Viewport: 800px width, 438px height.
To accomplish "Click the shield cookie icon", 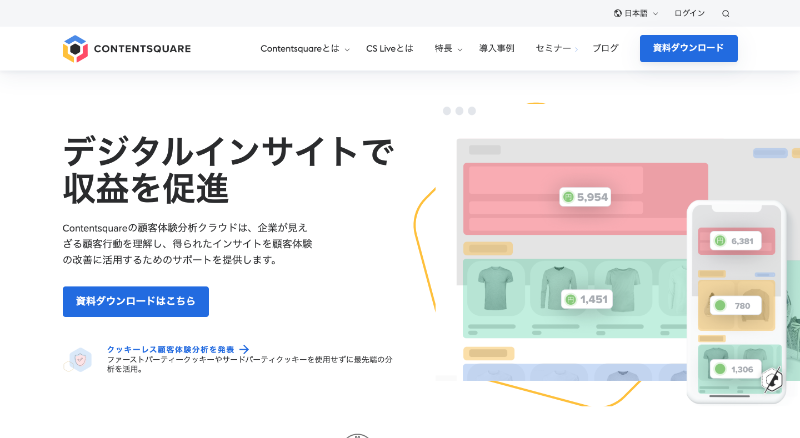I will [80, 359].
